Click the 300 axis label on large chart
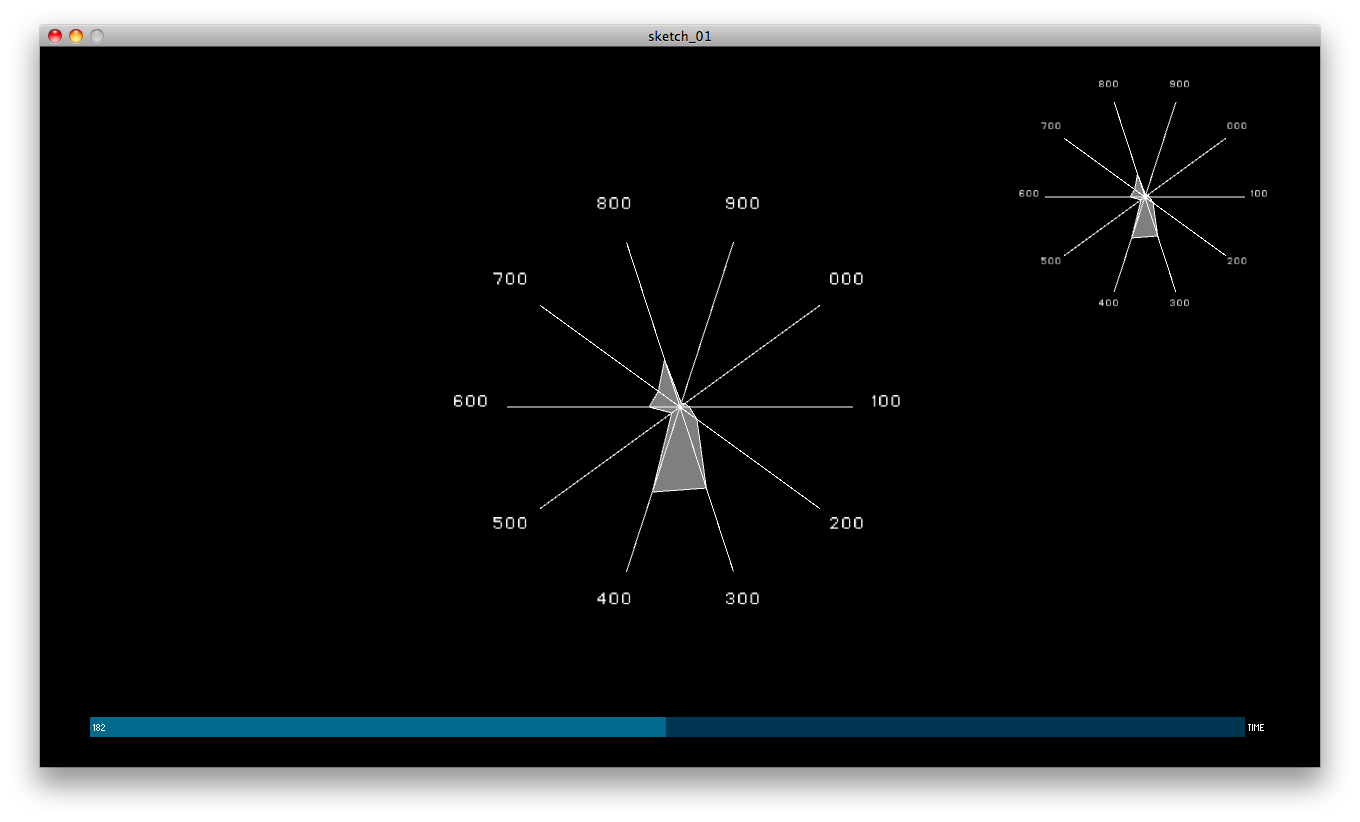The height and width of the screenshot is (822, 1360). click(742, 599)
